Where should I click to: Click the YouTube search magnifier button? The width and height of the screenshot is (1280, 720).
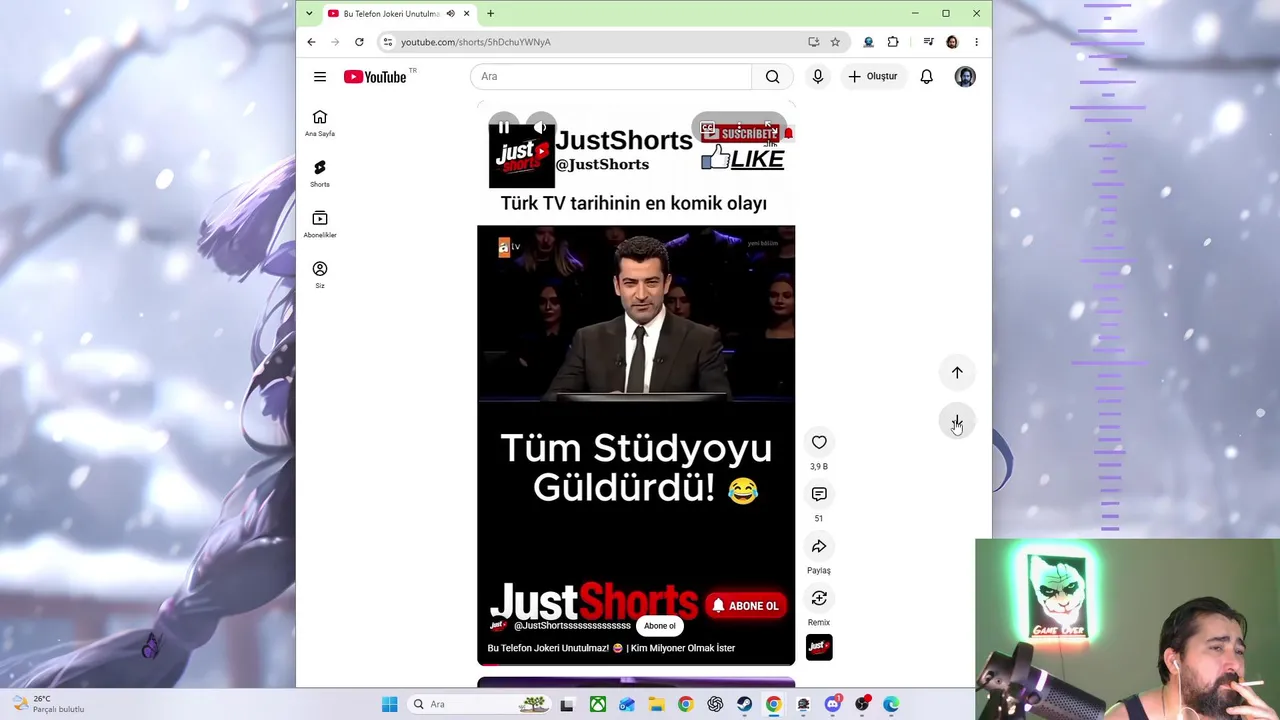772,77
